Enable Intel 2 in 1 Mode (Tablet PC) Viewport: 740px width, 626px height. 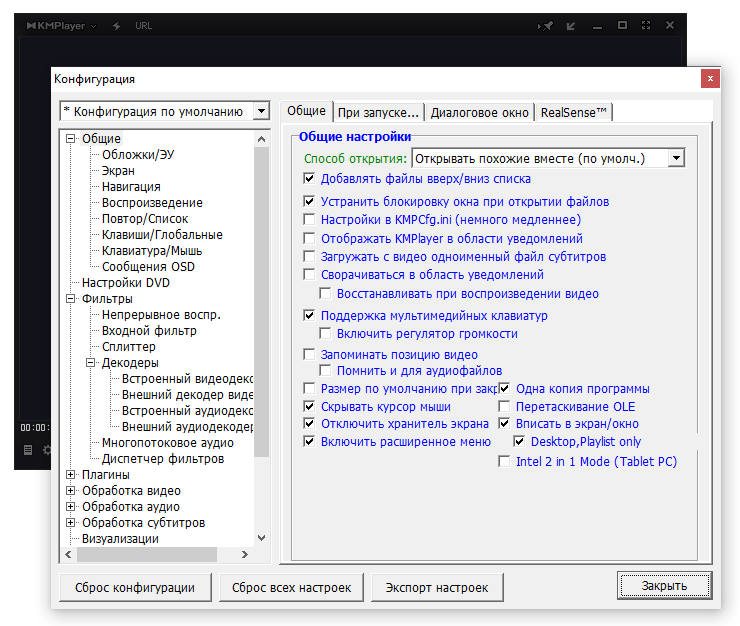(504, 461)
